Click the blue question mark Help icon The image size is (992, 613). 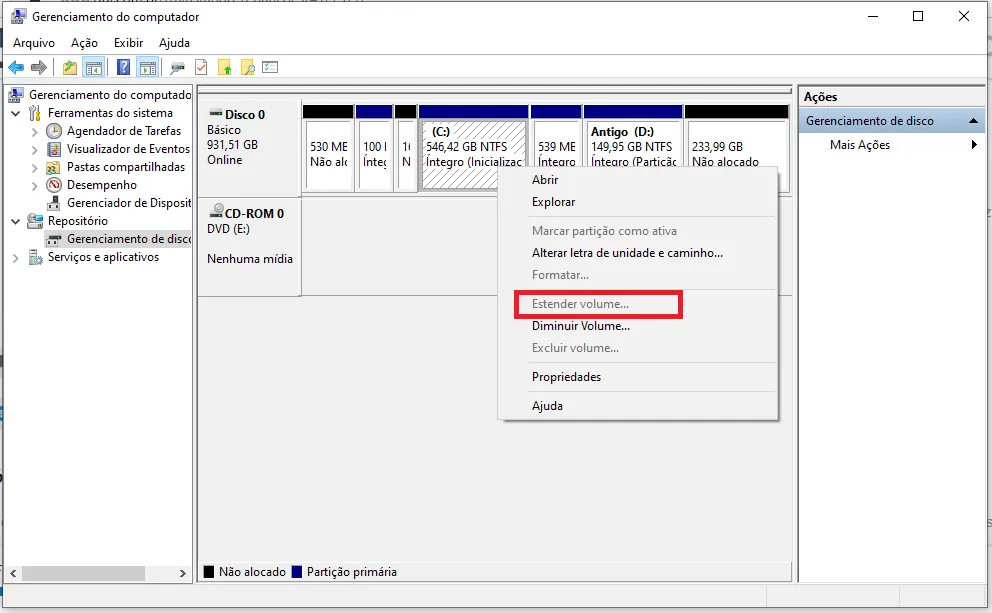[x=123, y=68]
